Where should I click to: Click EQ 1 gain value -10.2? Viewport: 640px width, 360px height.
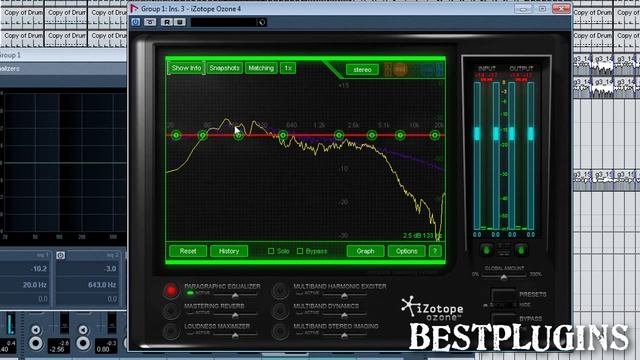tap(39, 269)
